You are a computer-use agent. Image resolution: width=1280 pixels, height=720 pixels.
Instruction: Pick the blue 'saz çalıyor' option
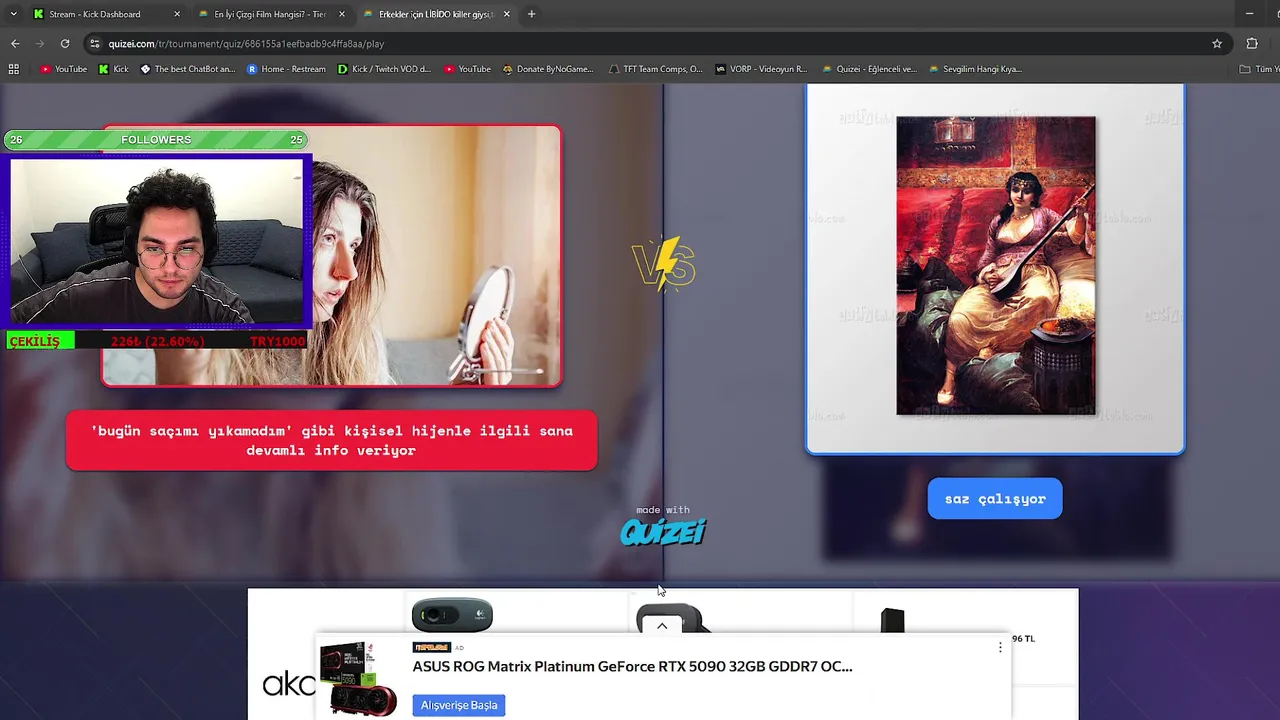click(x=995, y=499)
